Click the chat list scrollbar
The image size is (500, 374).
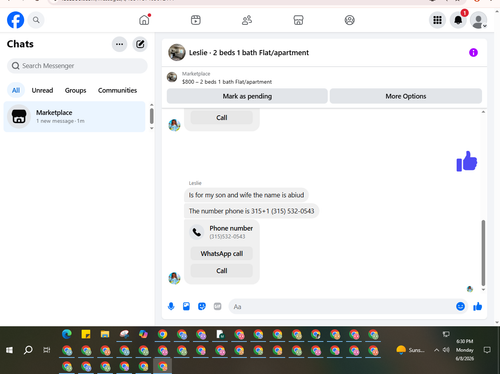point(152,116)
